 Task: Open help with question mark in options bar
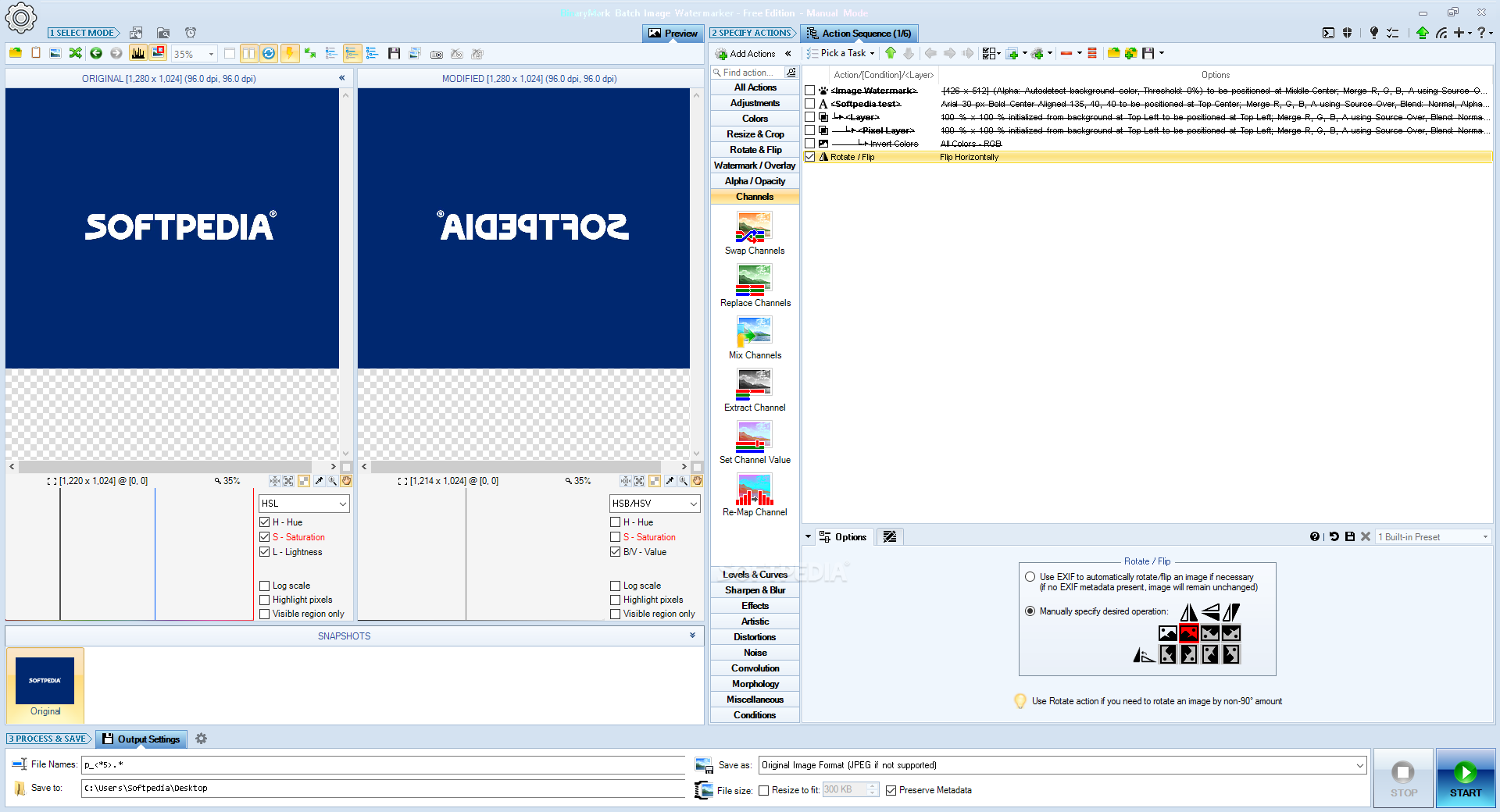point(1315,536)
